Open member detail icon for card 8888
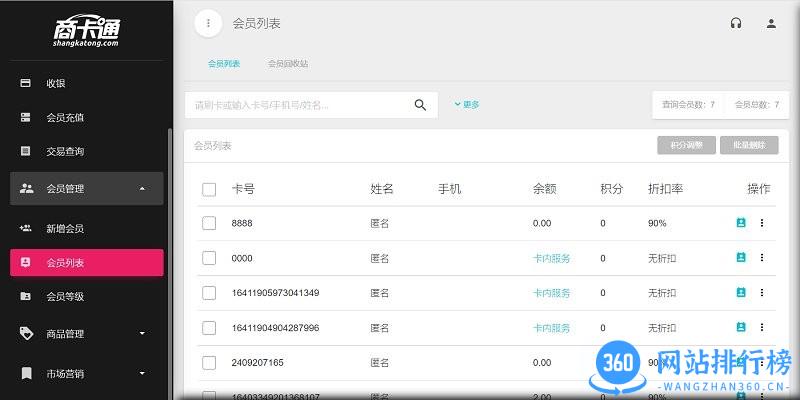Screen dimensions: 800x400 tap(741, 223)
